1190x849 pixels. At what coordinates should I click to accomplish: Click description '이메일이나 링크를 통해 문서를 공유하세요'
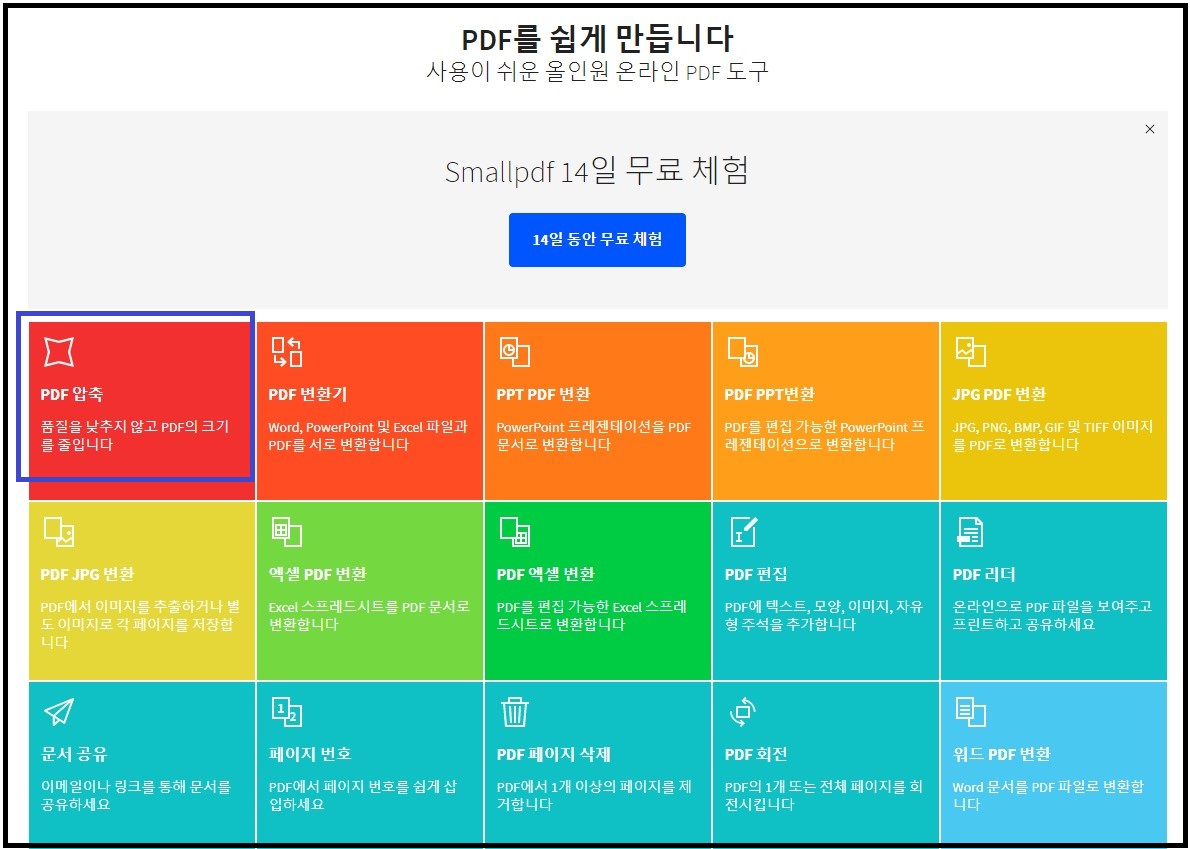(135, 795)
